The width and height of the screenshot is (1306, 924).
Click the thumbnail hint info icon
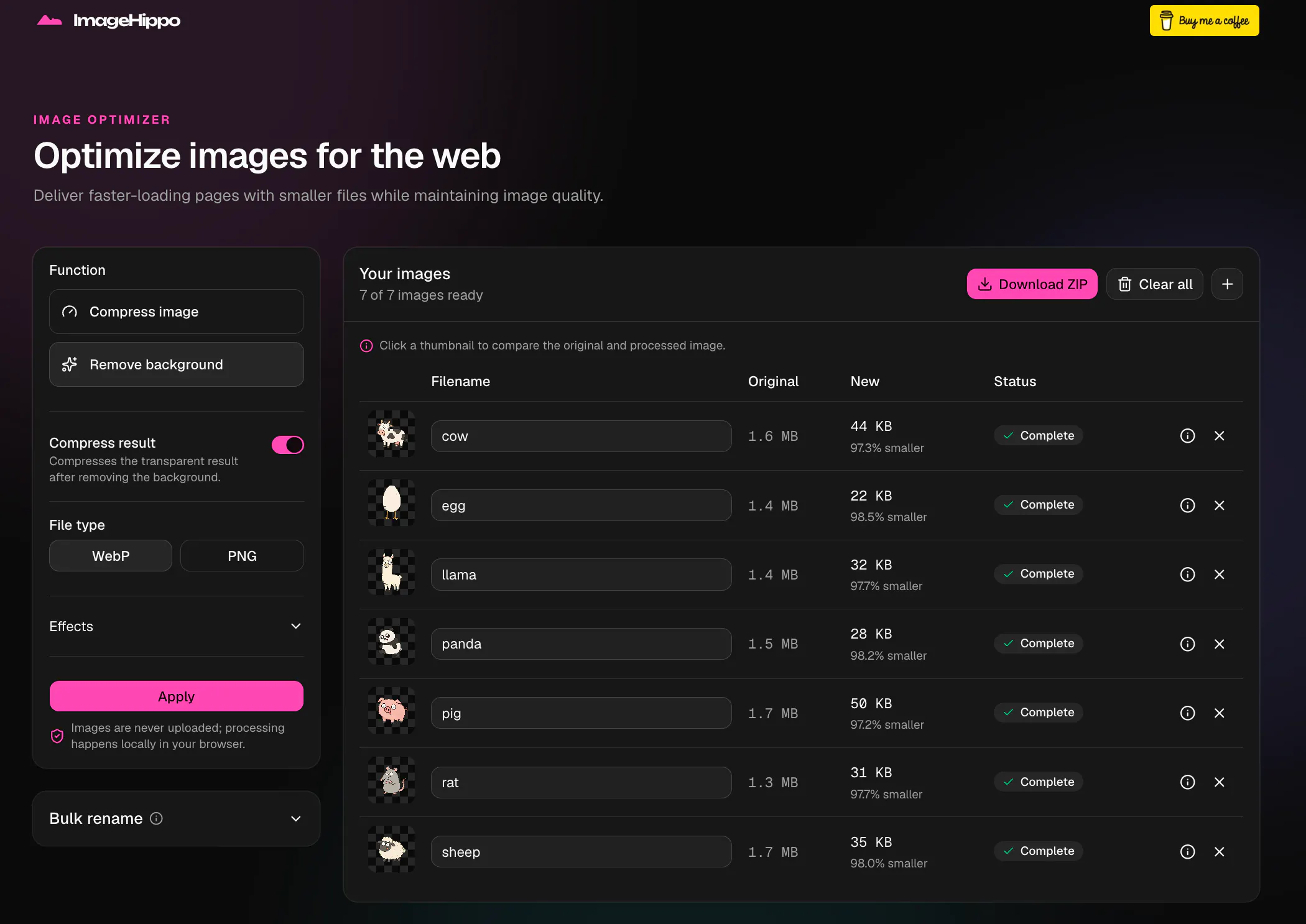(366, 346)
